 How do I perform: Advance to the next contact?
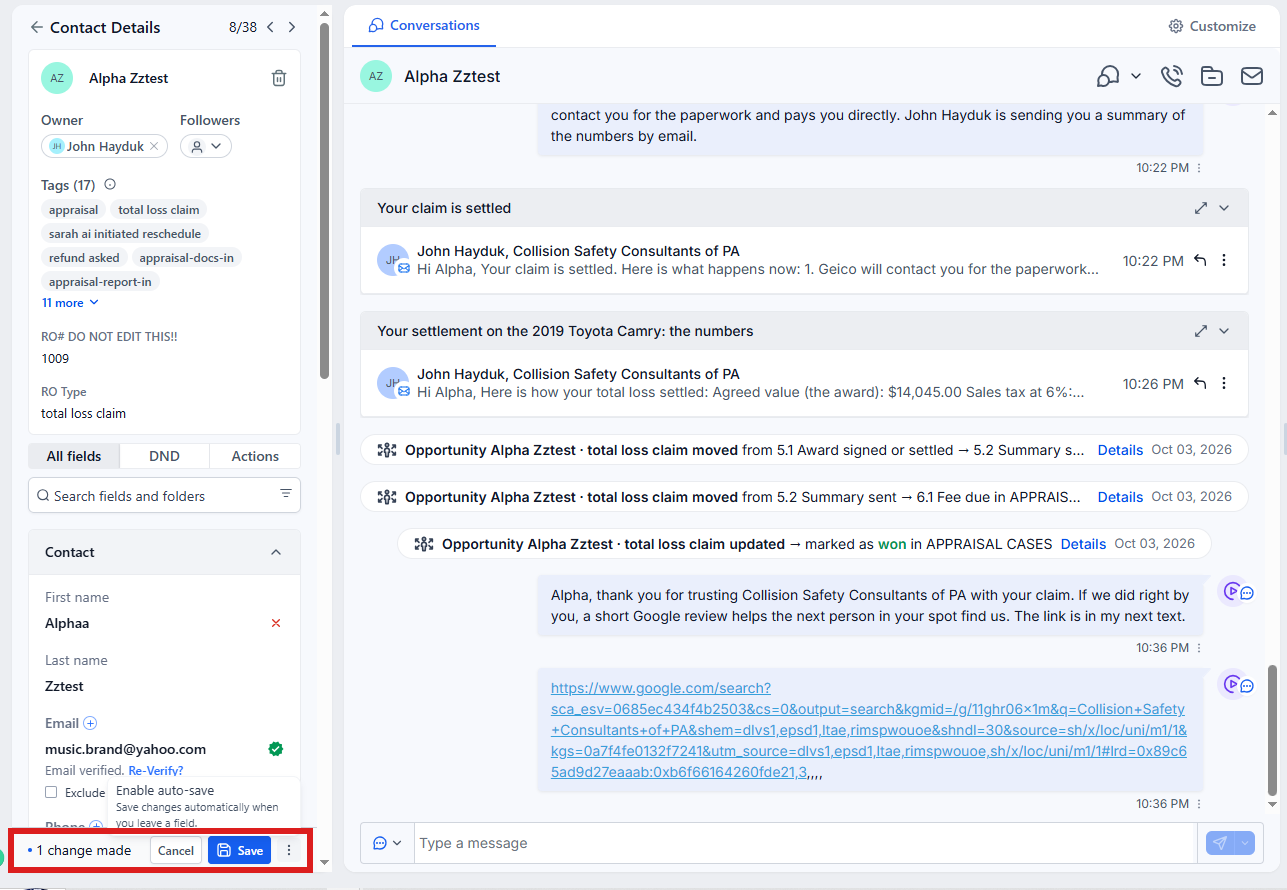tap(291, 28)
